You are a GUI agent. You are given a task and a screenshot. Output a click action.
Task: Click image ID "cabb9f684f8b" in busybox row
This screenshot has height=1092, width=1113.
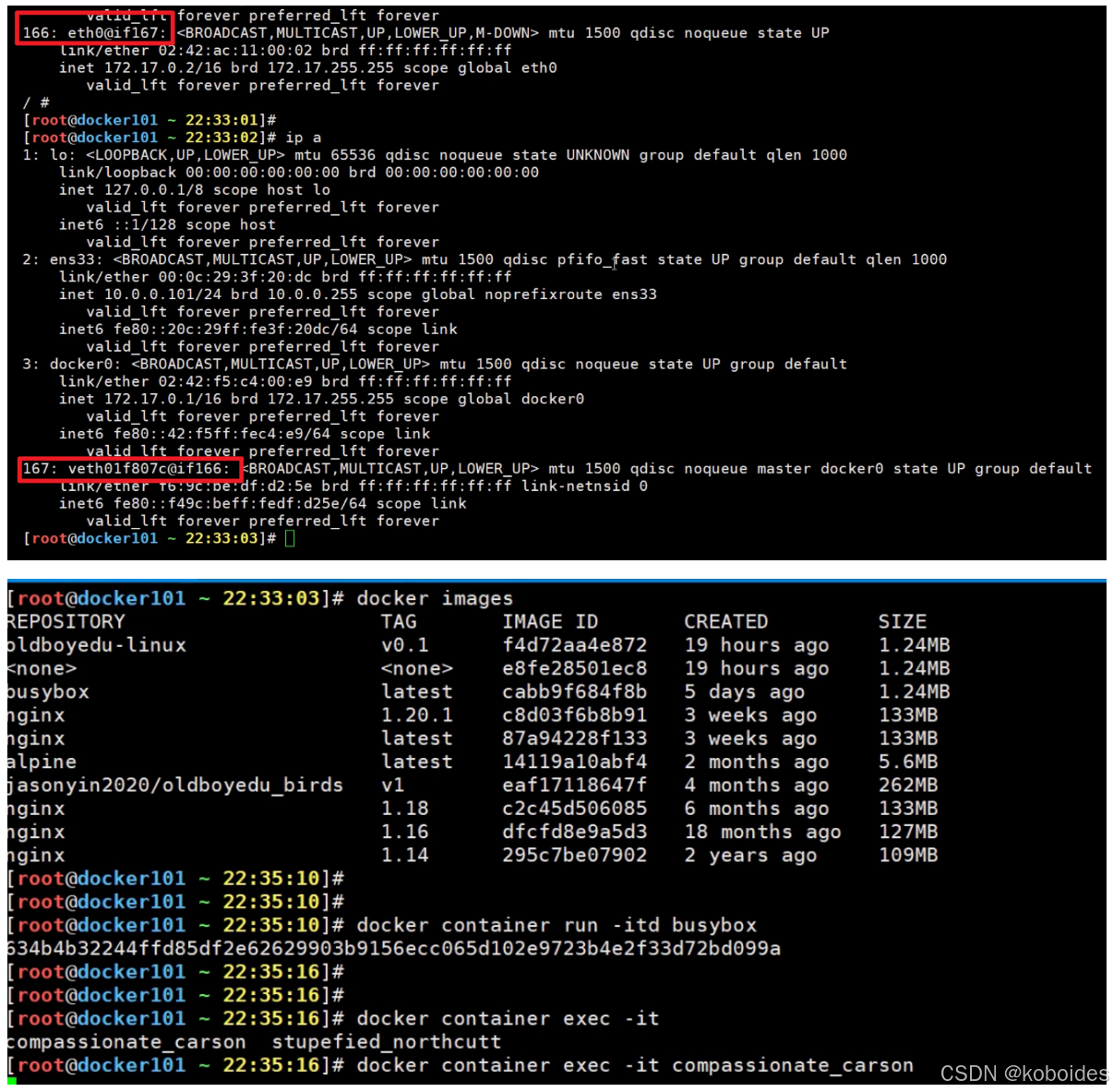coord(574,692)
